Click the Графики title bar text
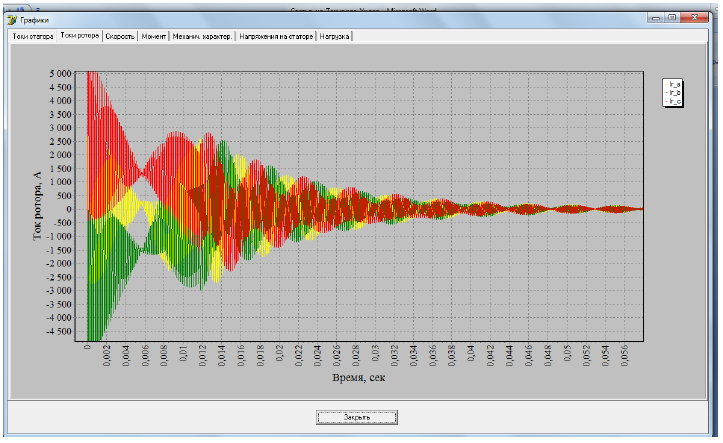 tap(35, 19)
